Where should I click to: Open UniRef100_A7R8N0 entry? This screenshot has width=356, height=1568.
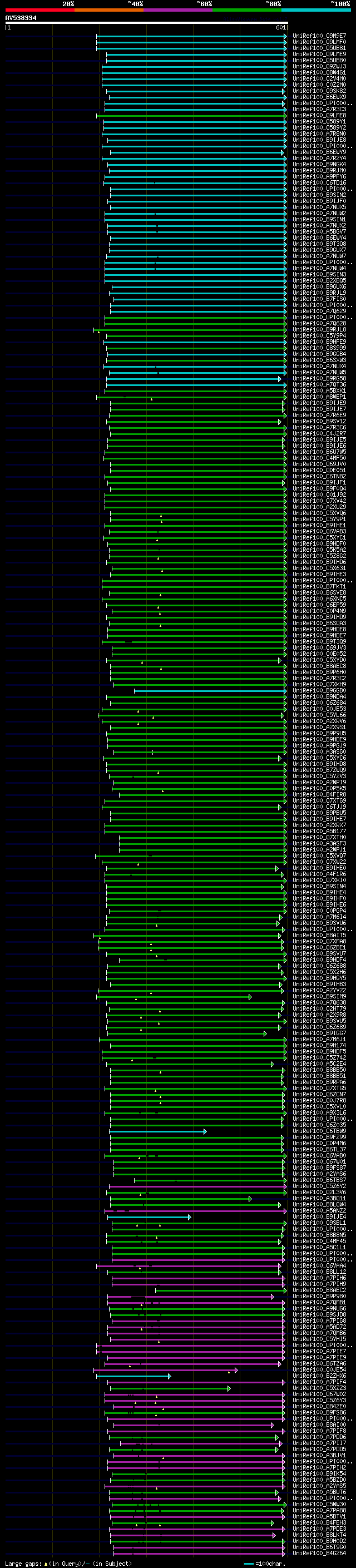click(319, 133)
